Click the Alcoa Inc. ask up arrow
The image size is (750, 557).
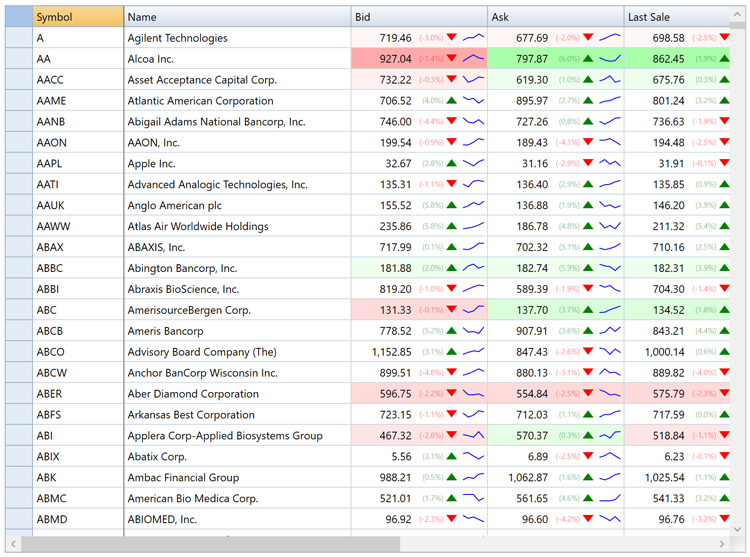point(588,58)
